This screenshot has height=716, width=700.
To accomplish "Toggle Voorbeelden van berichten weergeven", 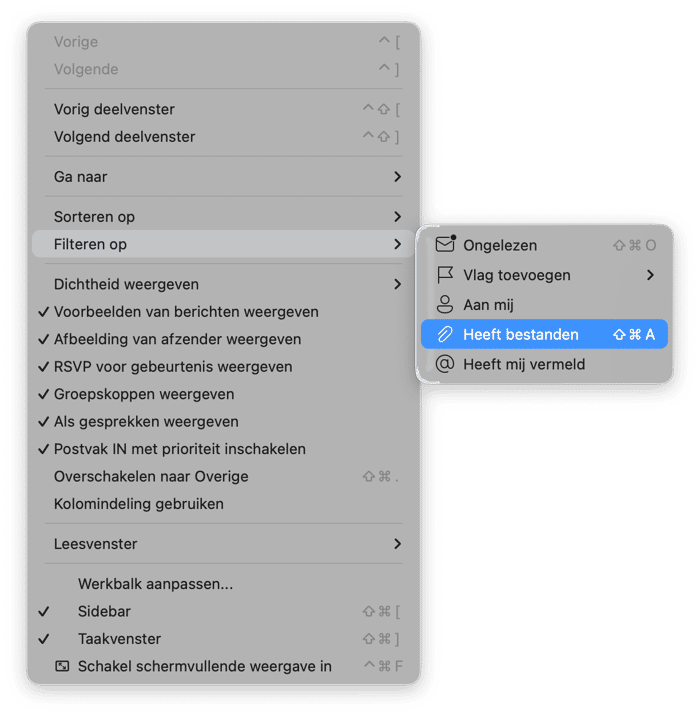I will pyautogui.click(x=186, y=312).
